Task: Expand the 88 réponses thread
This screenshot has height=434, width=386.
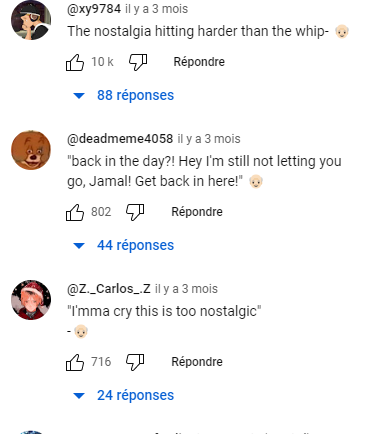Action: [x=123, y=95]
